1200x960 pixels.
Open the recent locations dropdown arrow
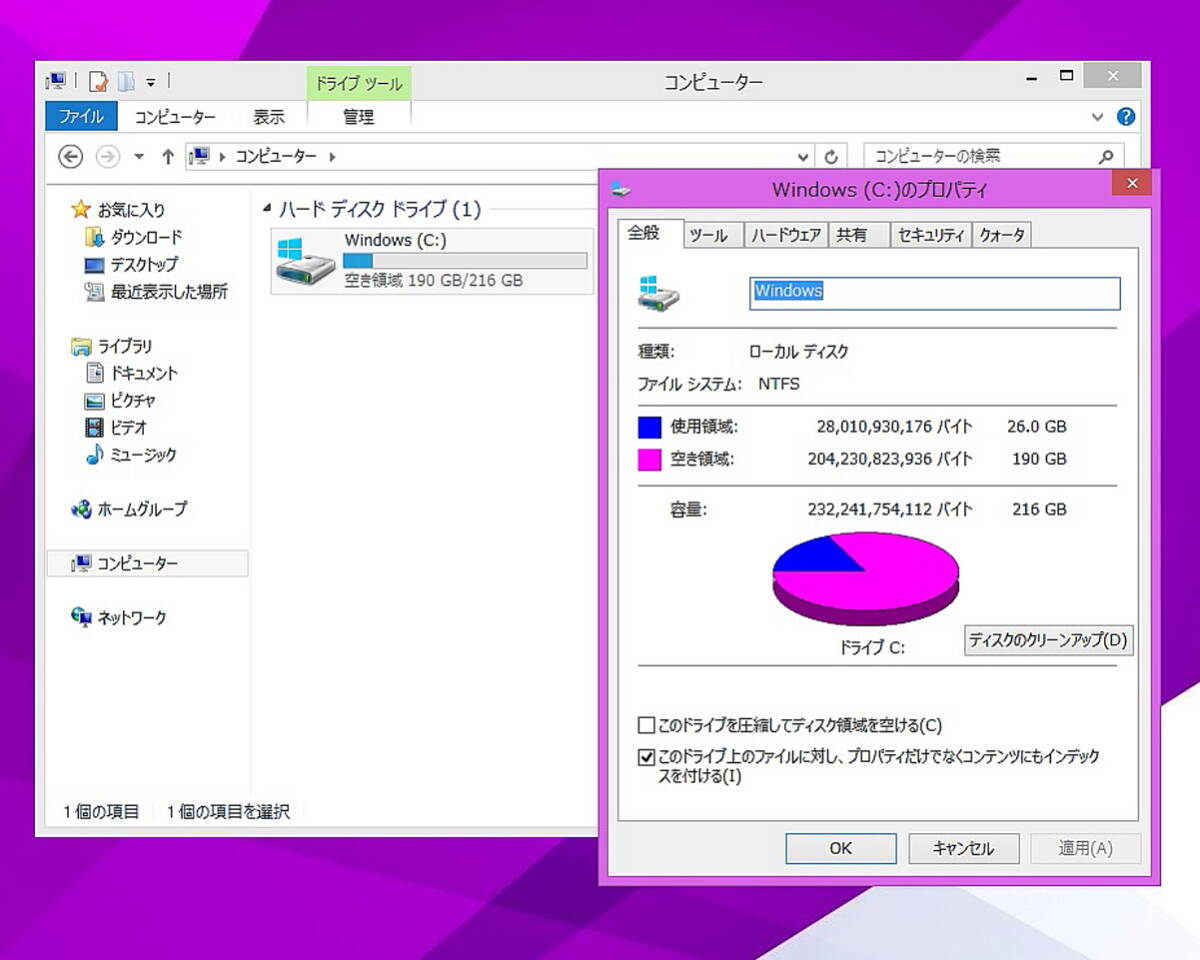139,157
